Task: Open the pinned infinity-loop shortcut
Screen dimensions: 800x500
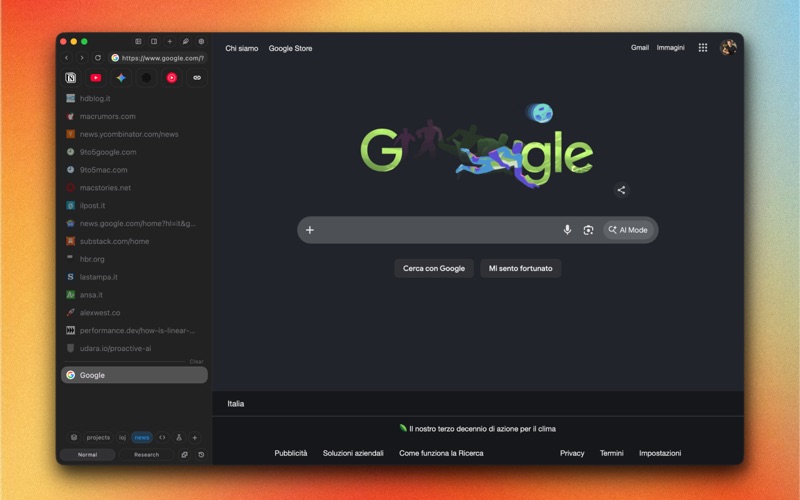Action: [x=197, y=78]
